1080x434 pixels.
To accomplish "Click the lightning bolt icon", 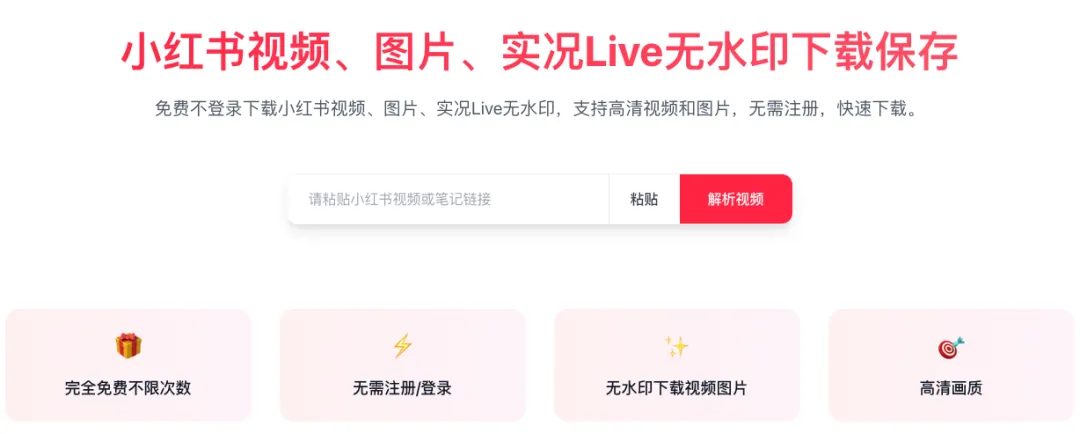I will click(402, 346).
